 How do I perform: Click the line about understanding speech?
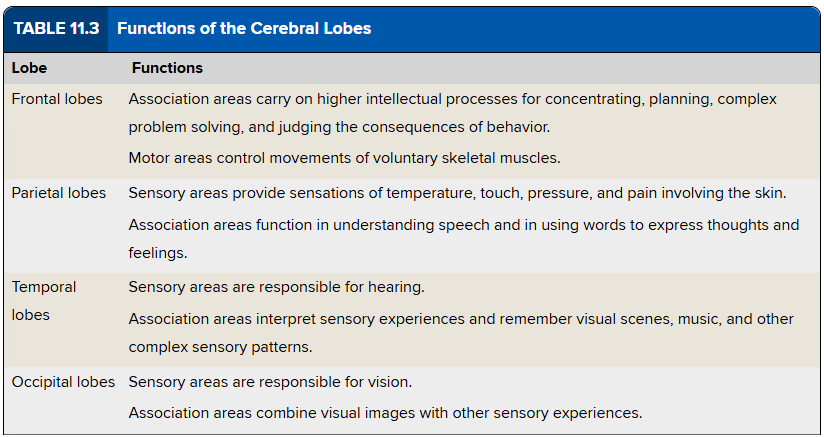464,224
